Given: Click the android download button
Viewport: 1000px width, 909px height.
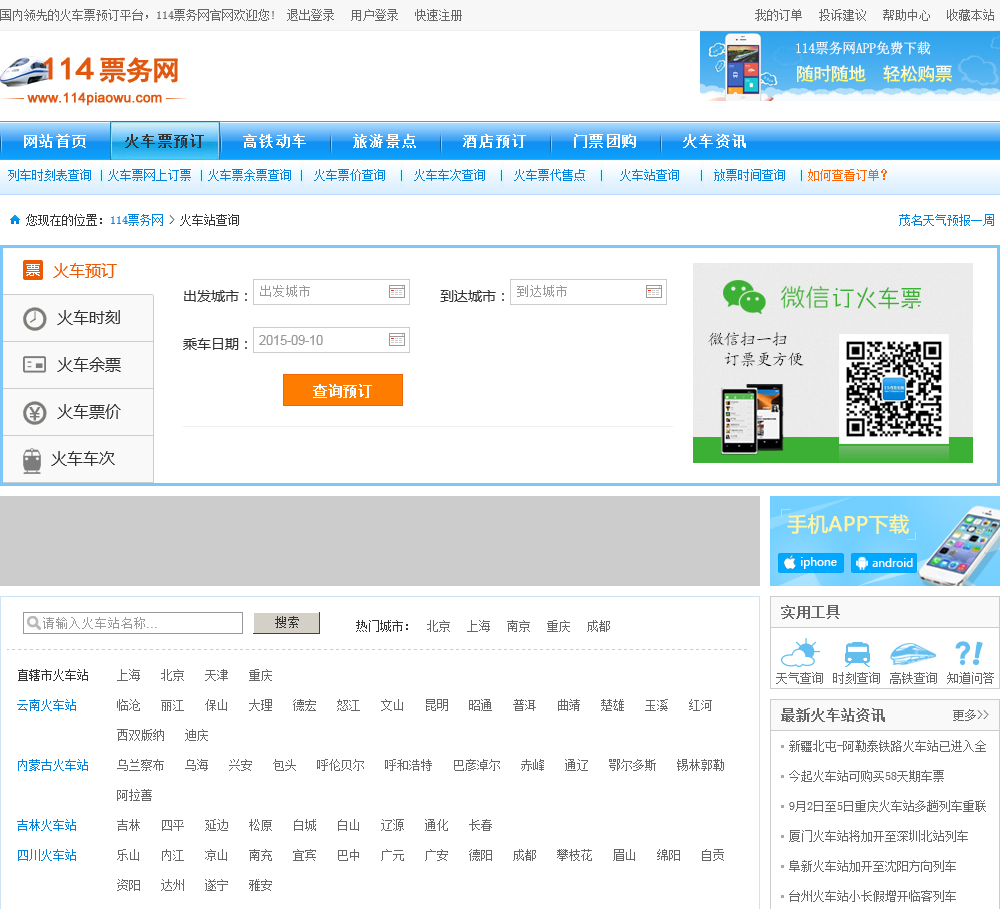Looking at the screenshot, I should [x=885, y=563].
